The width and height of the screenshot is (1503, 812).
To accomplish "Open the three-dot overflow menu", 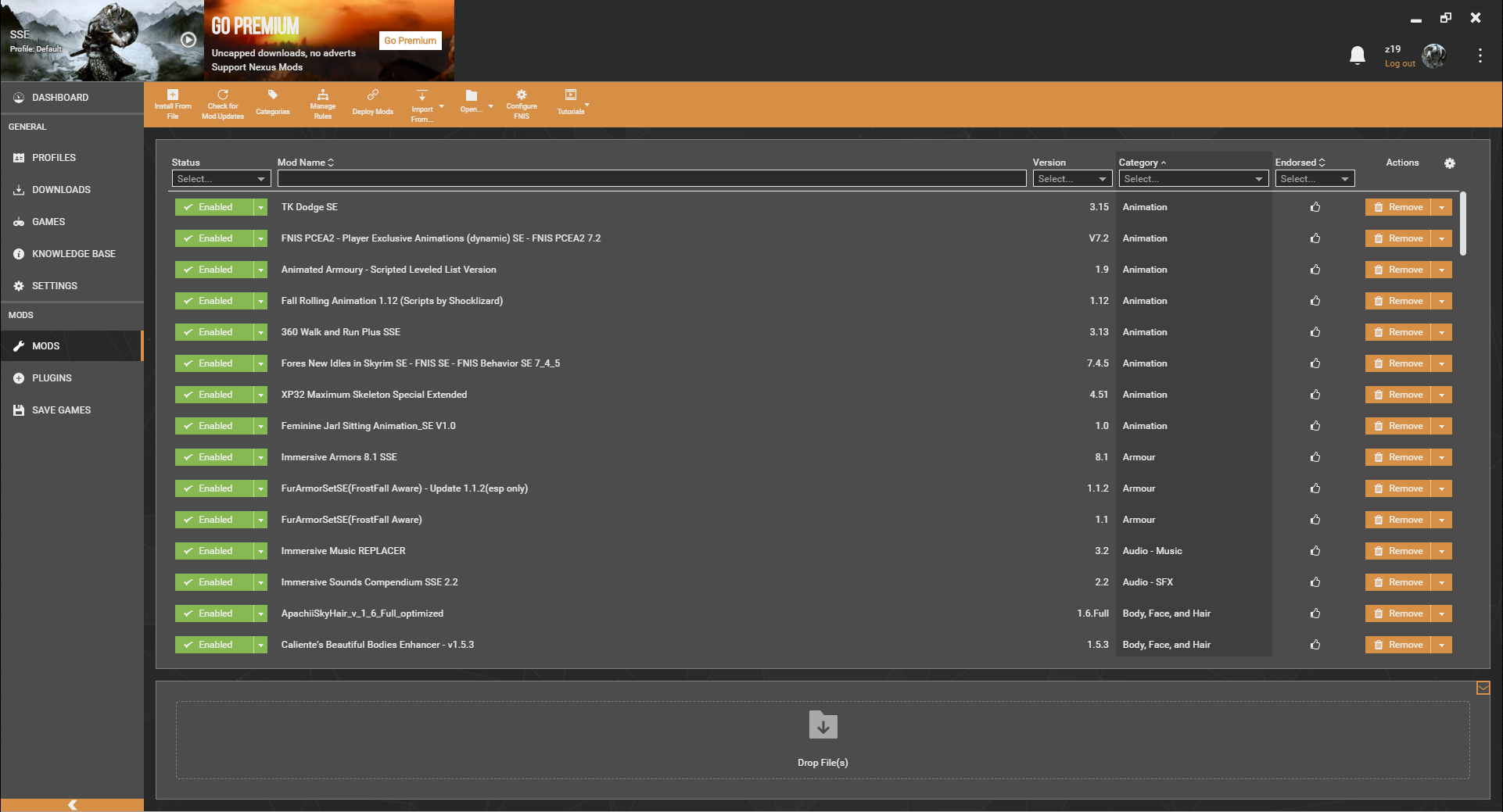I will tap(1480, 55).
